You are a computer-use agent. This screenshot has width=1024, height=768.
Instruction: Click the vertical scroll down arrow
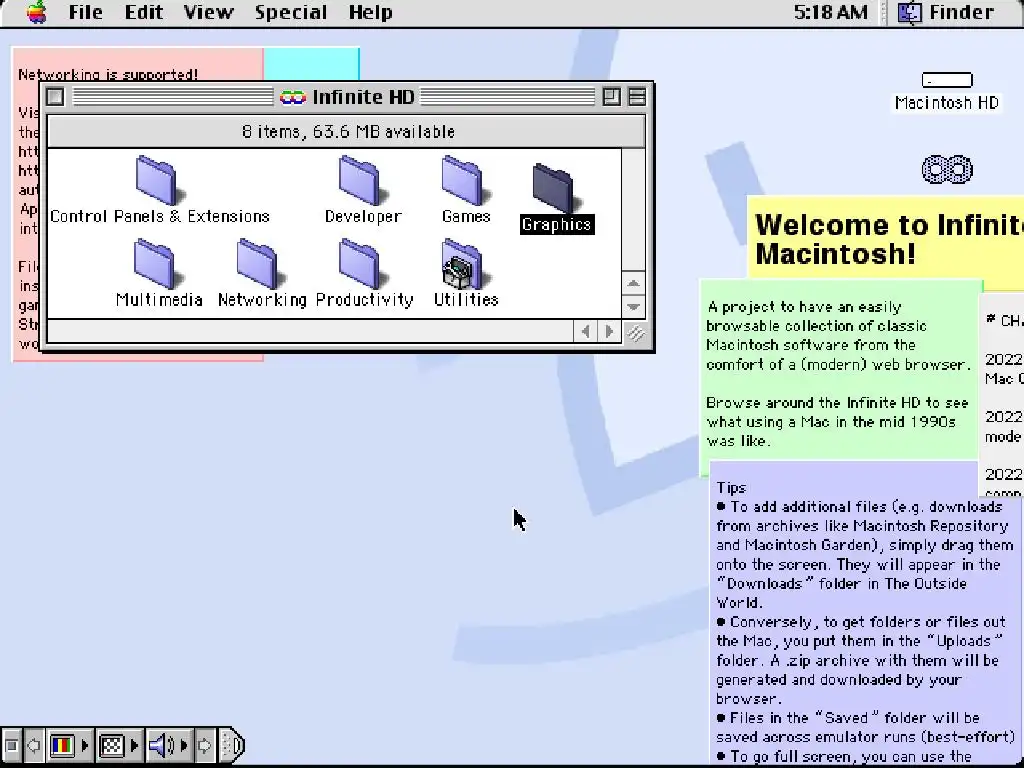[x=633, y=307]
